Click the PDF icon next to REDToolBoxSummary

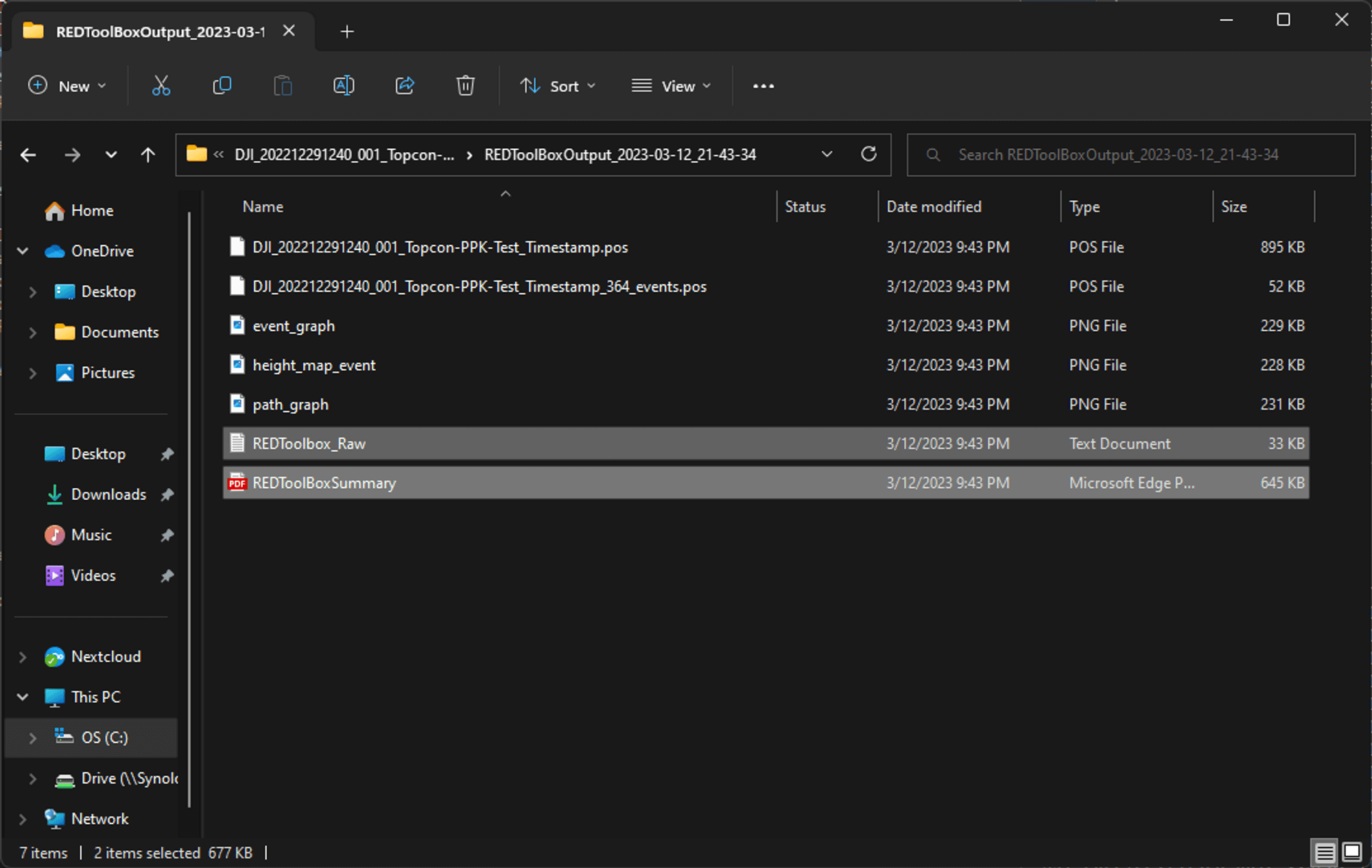(237, 483)
